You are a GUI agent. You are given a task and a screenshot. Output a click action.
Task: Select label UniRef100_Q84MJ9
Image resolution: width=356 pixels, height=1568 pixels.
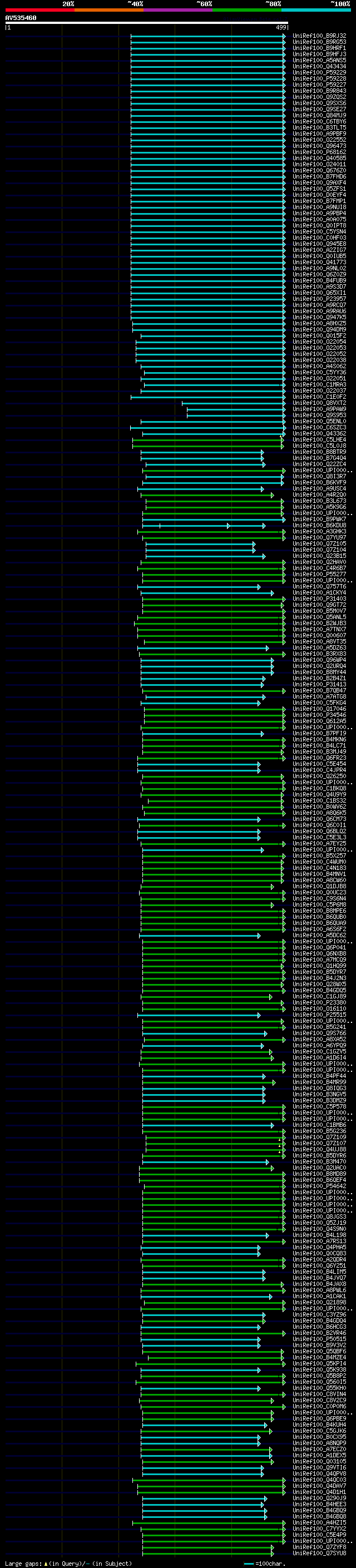(x=319, y=115)
